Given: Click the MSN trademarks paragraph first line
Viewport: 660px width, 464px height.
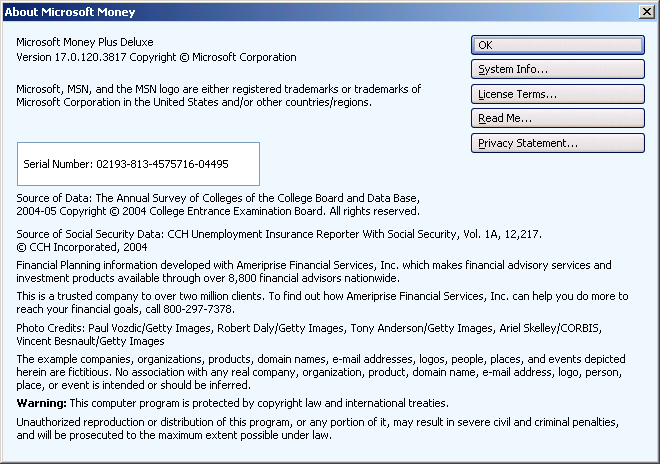Looking at the screenshot, I should coord(218,89).
